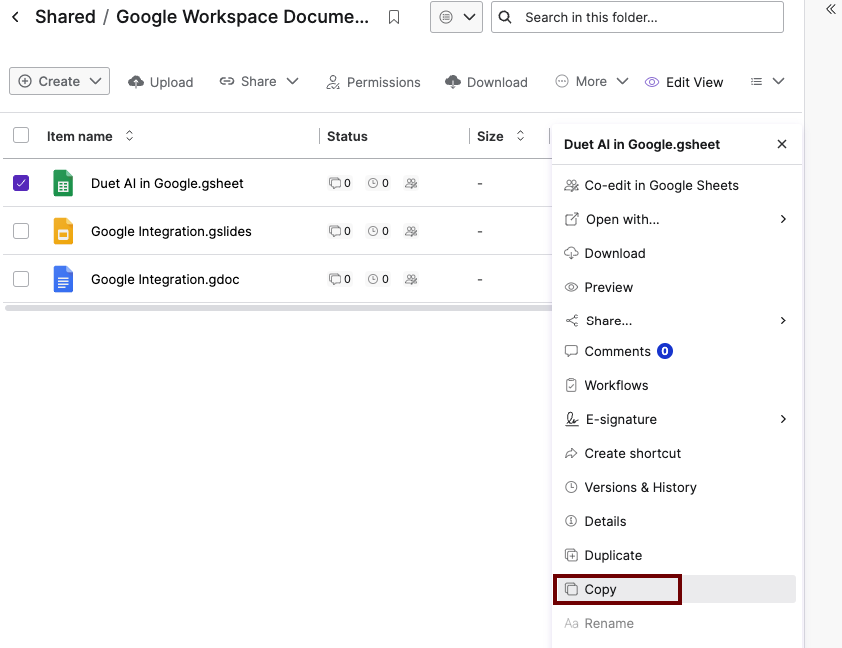Sort by Item name column arrows
Image resolution: width=842 pixels, height=648 pixels.
[x=129, y=135]
